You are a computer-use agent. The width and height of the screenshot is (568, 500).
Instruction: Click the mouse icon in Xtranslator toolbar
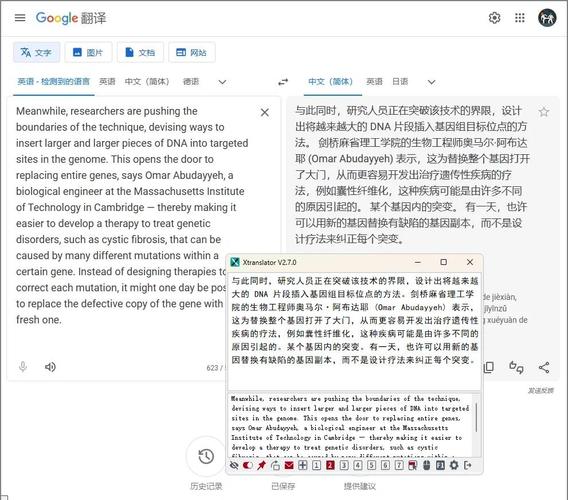(426, 466)
